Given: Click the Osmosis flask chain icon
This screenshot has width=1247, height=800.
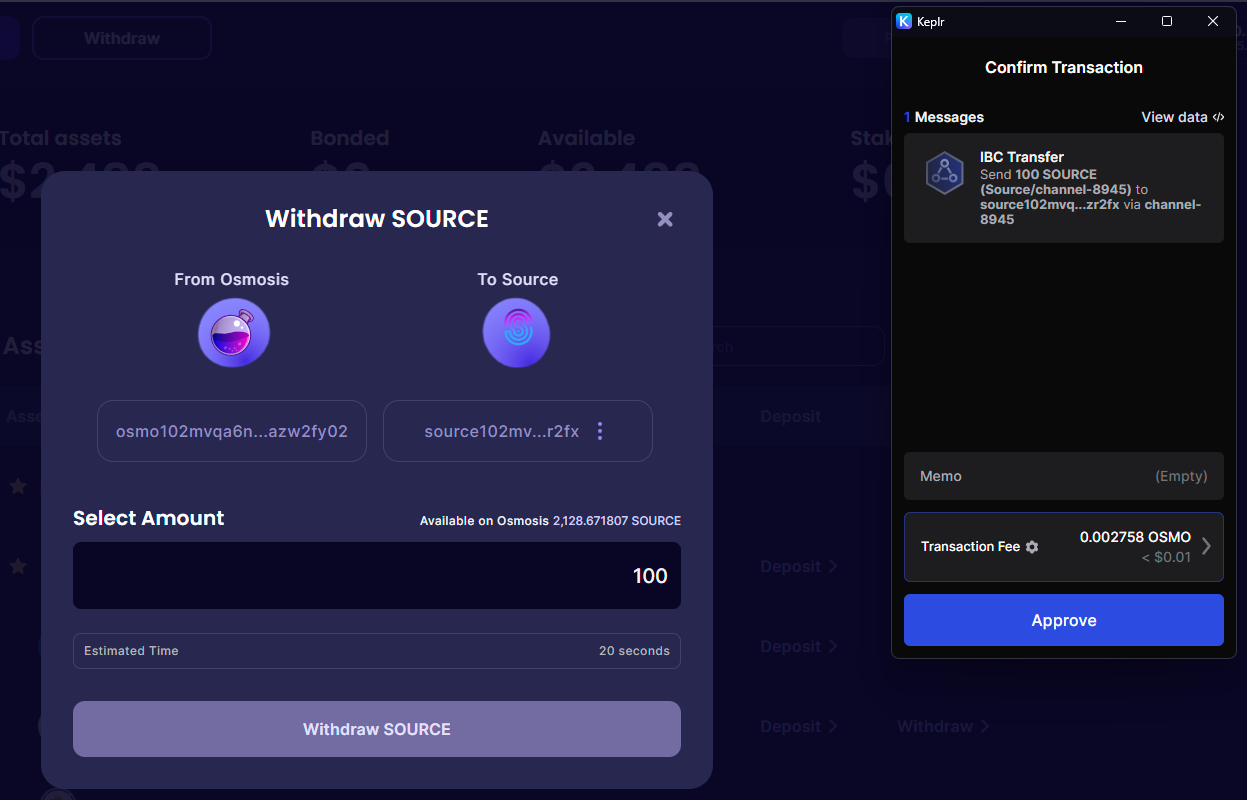Looking at the screenshot, I should (x=234, y=333).
